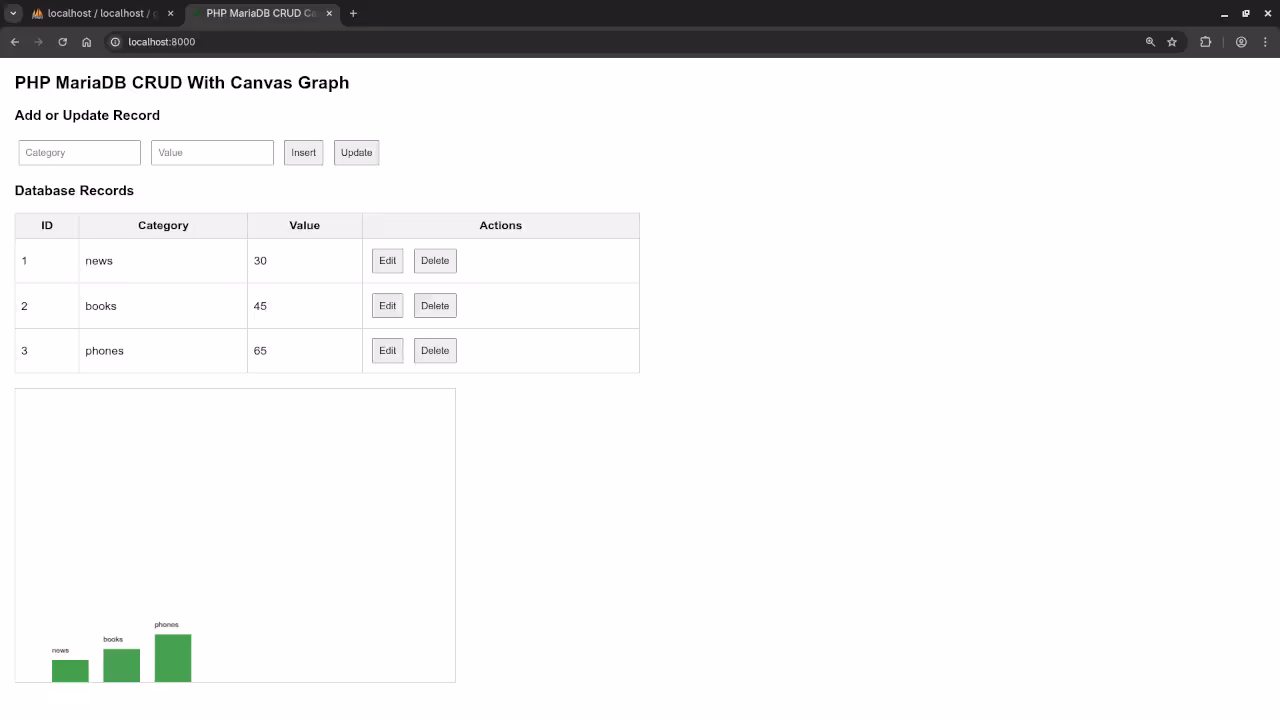Click the Update button
The width and height of the screenshot is (1280, 720).
356,152
